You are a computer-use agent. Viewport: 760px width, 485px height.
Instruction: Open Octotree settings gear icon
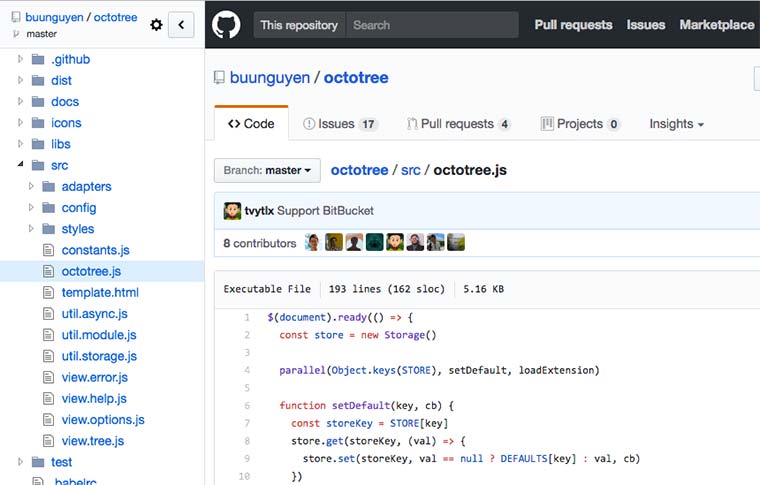click(x=156, y=25)
